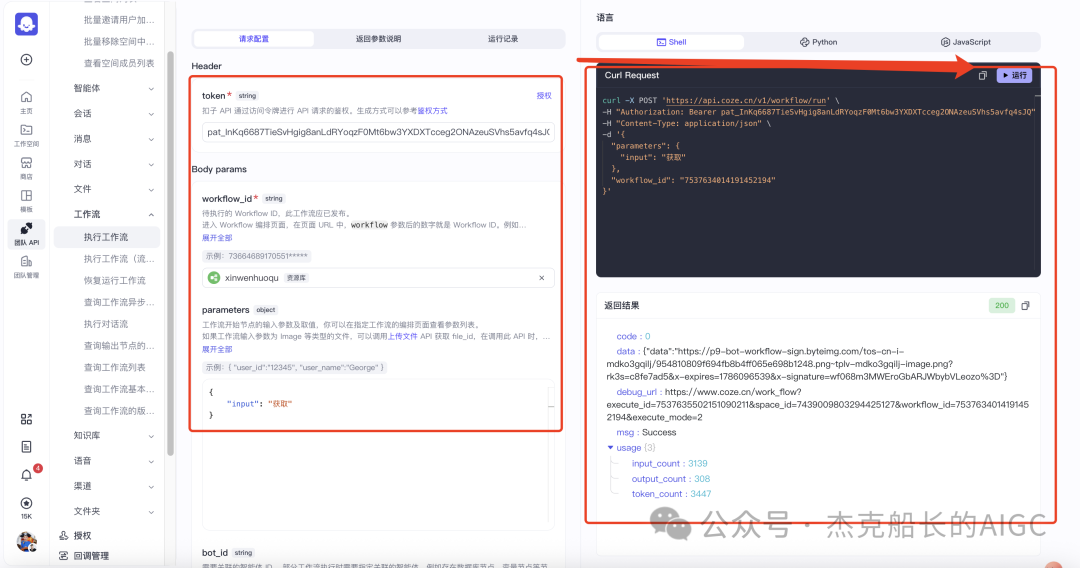The width and height of the screenshot is (1080, 568).
Task: Open the 商店 store icon
Action: (x=26, y=168)
